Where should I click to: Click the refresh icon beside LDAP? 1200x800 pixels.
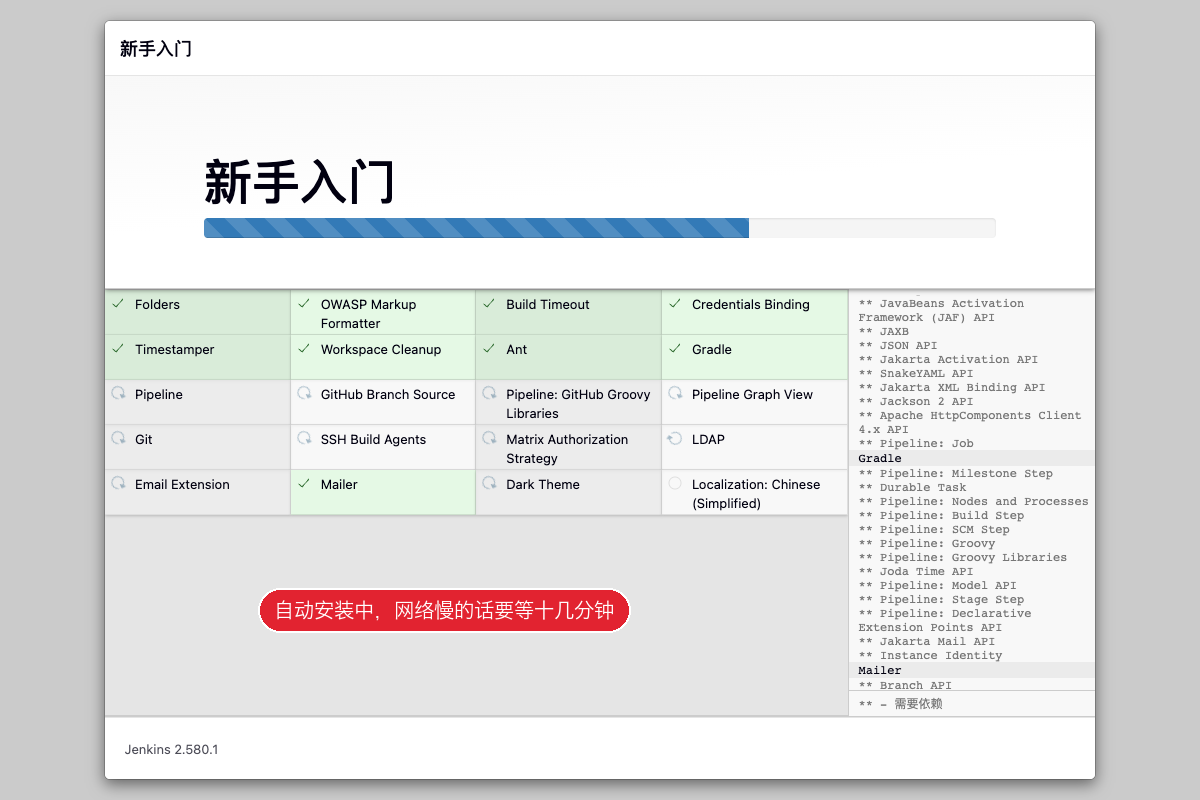(675, 439)
